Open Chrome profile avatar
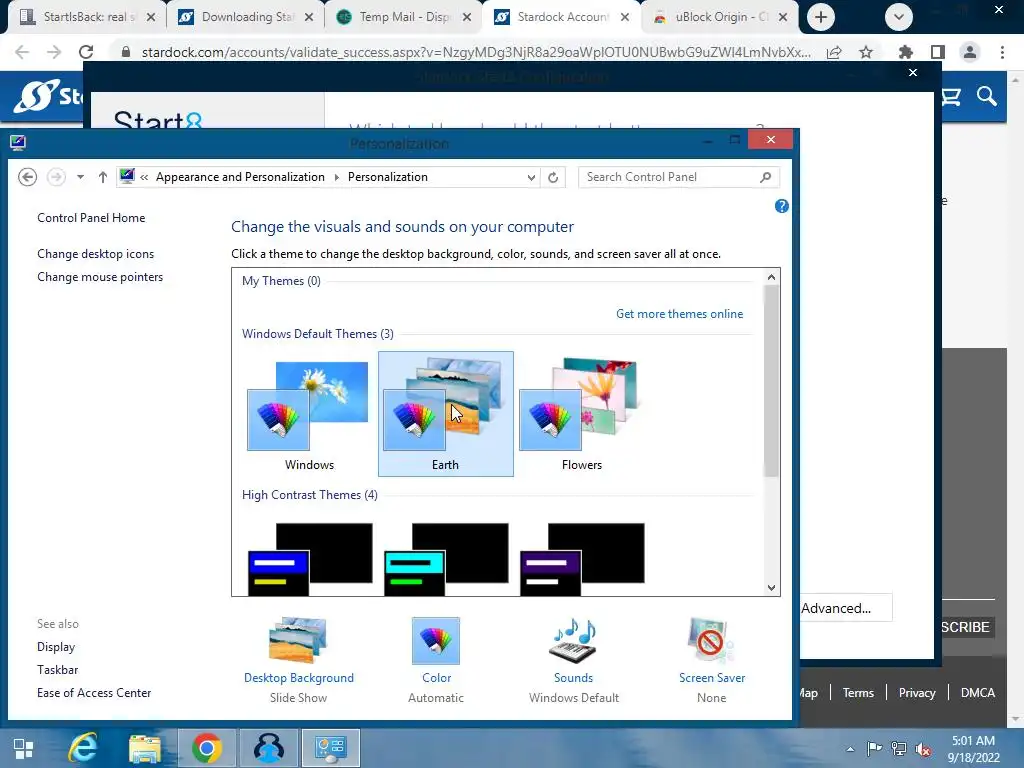The width and height of the screenshot is (1024, 768). (970, 52)
